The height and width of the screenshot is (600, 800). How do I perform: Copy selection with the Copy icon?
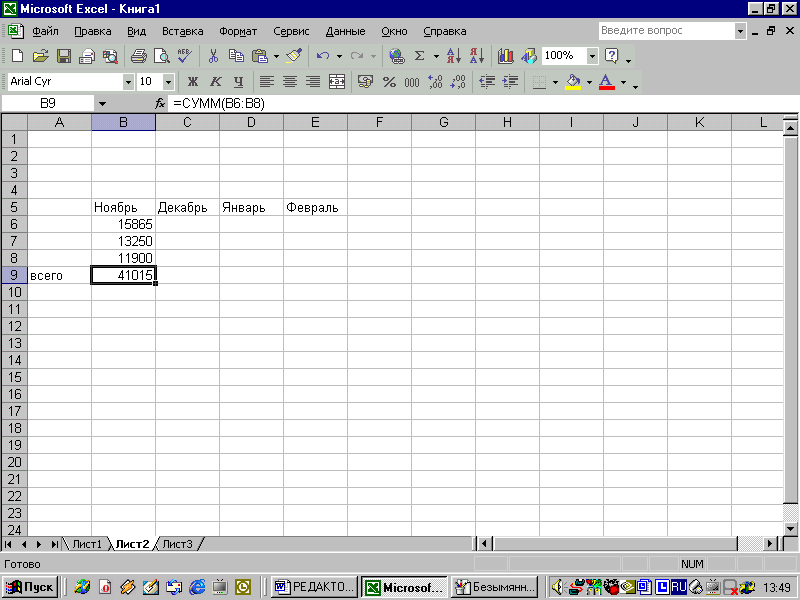[236, 56]
